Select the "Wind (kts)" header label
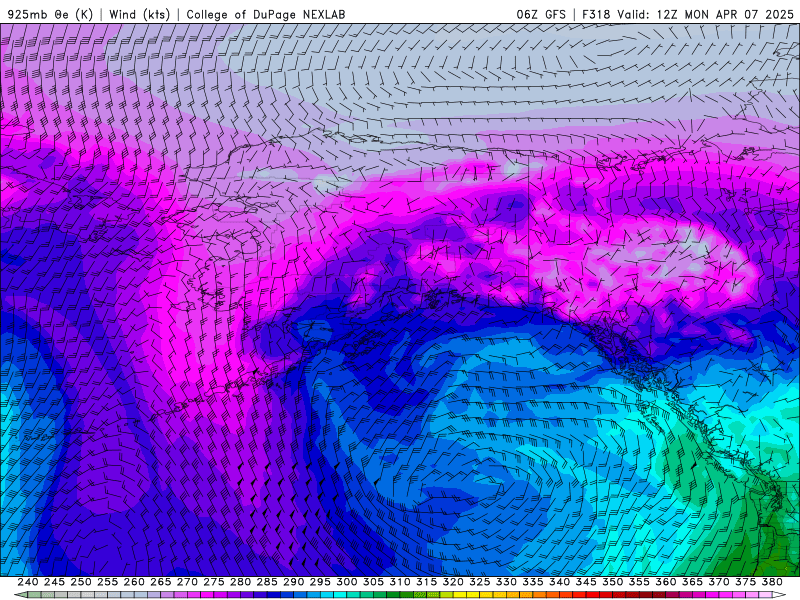The width and height of the screenshot is (800, 600). pos(139,14)
